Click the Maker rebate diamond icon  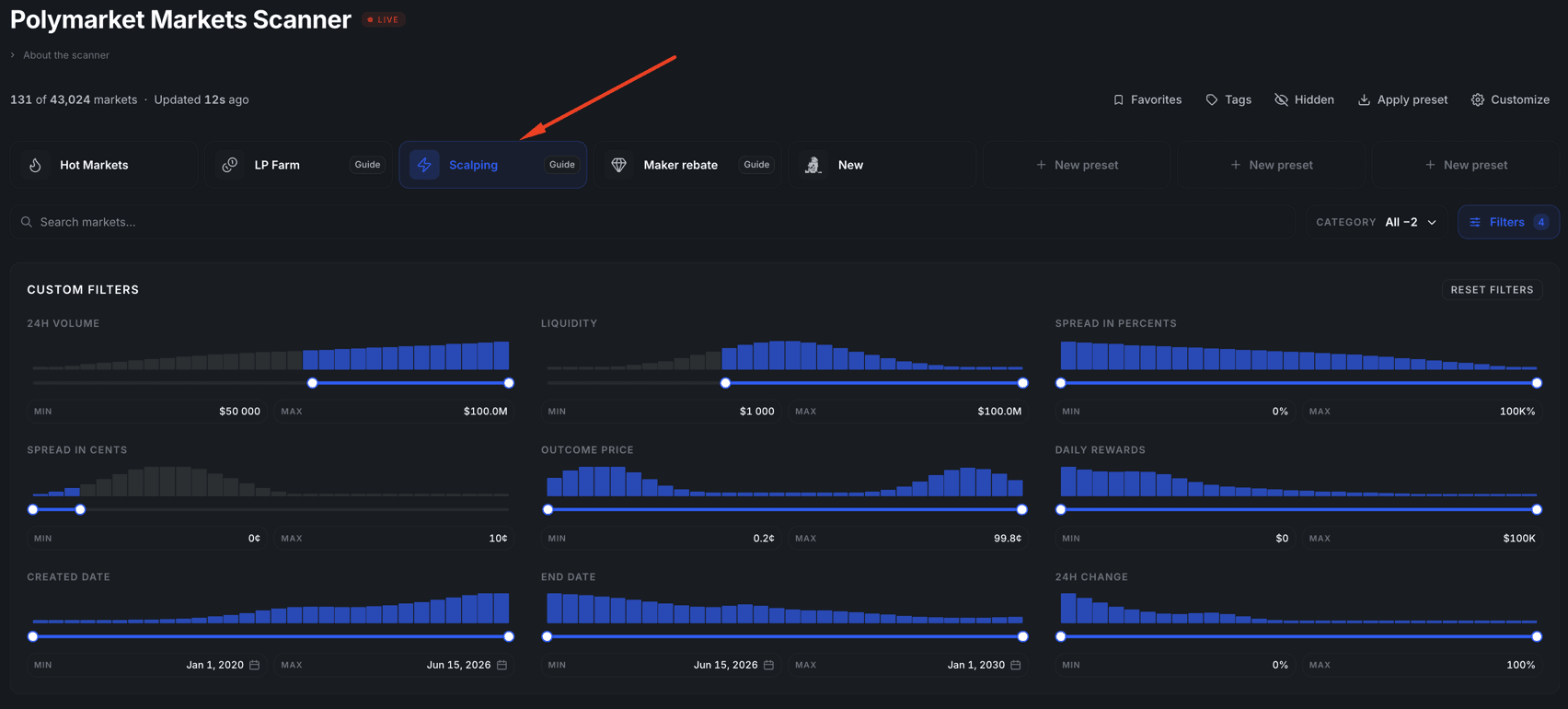point(619,165)
